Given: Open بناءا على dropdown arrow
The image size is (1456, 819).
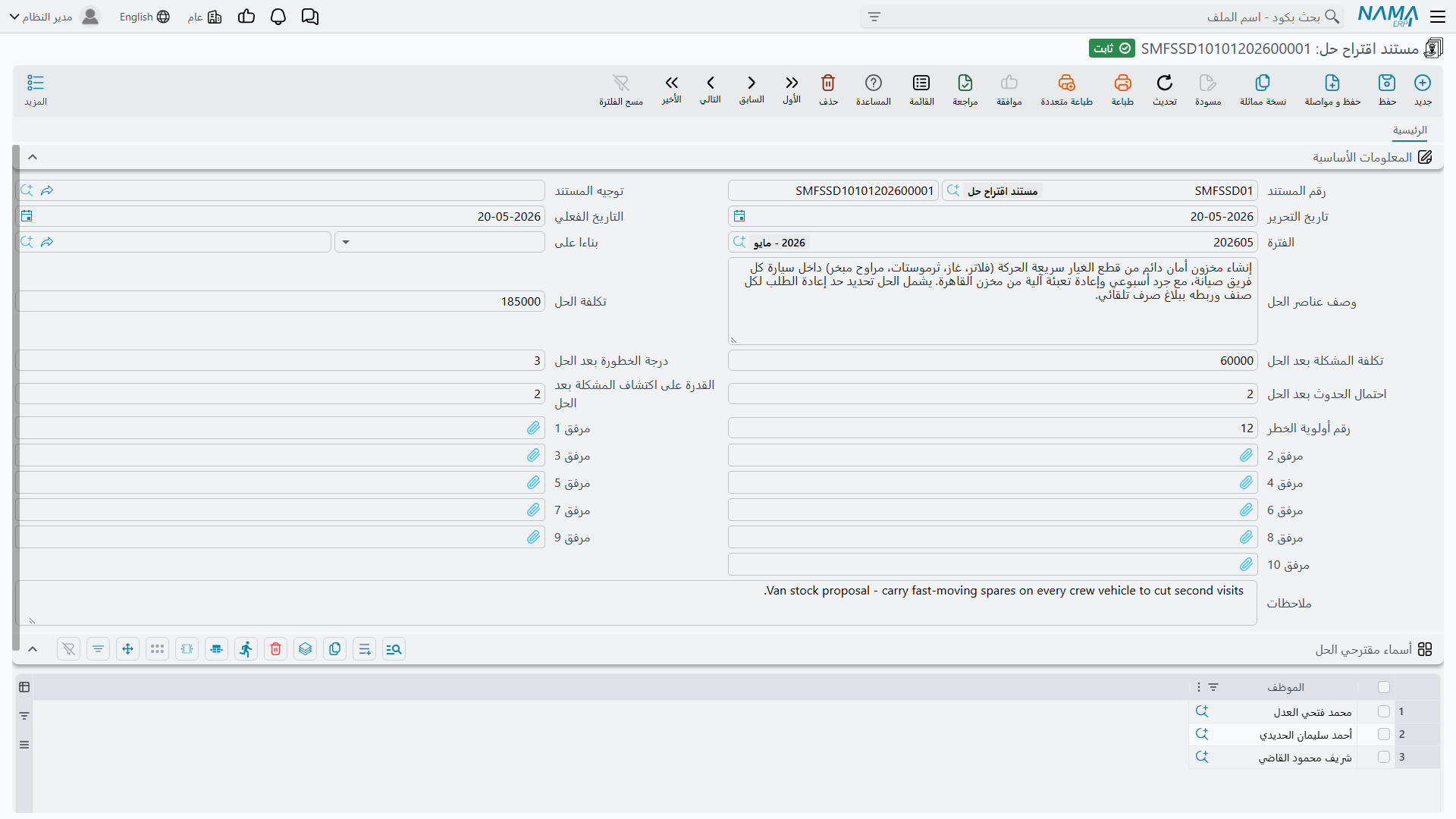Looking at the screenshot, I should click(x=346, y=242).
